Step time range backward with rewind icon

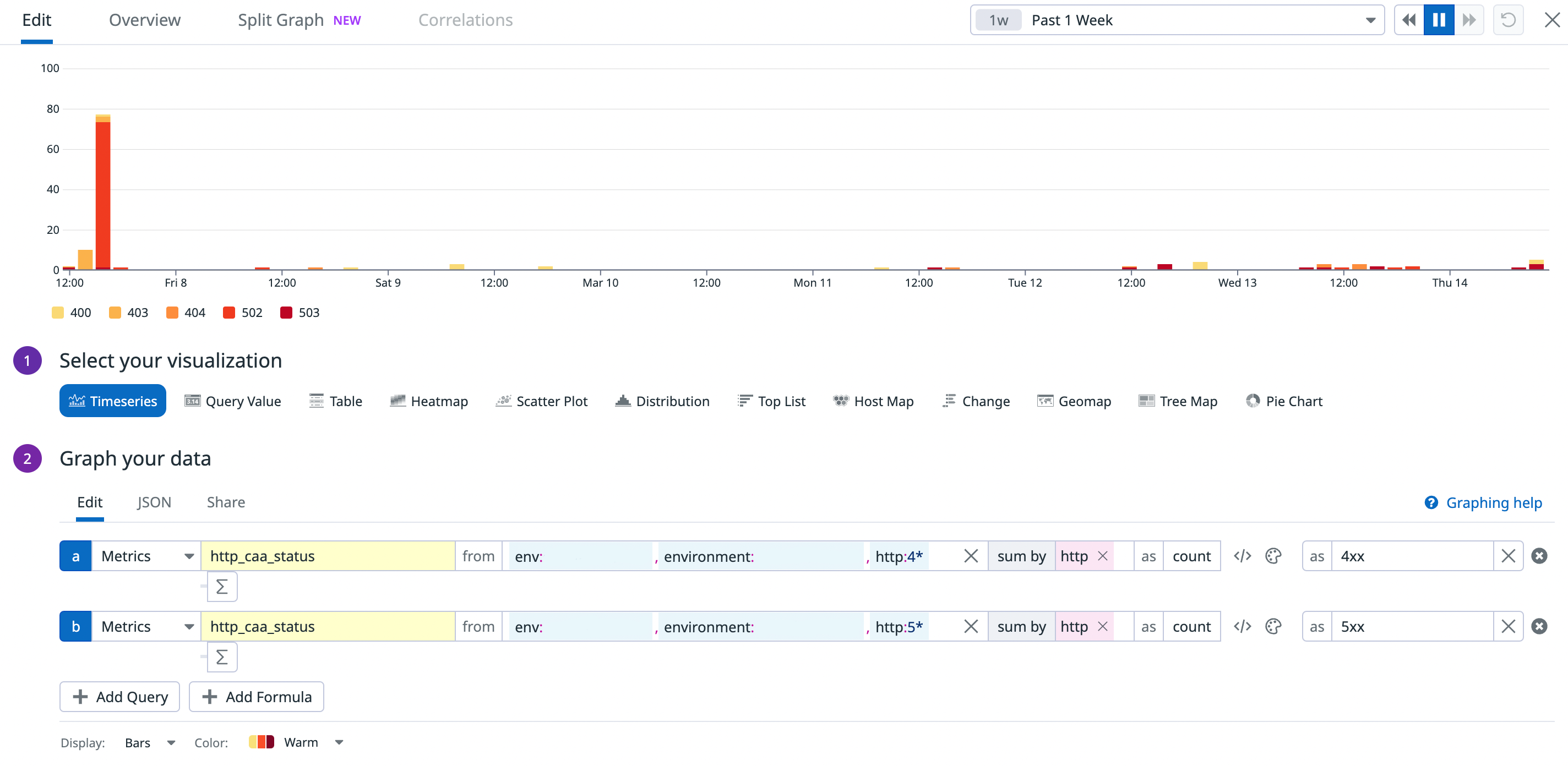pos(1408,20)
